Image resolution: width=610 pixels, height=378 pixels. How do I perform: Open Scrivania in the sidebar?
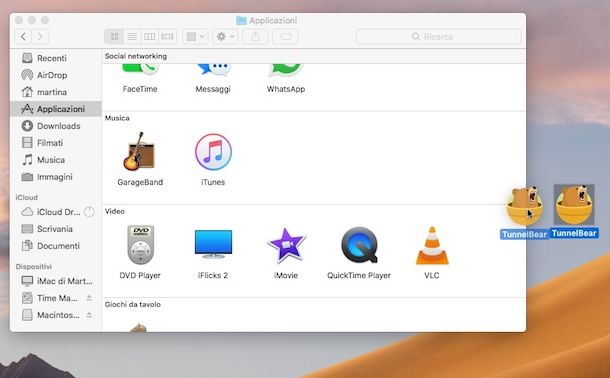pos(56,229)
